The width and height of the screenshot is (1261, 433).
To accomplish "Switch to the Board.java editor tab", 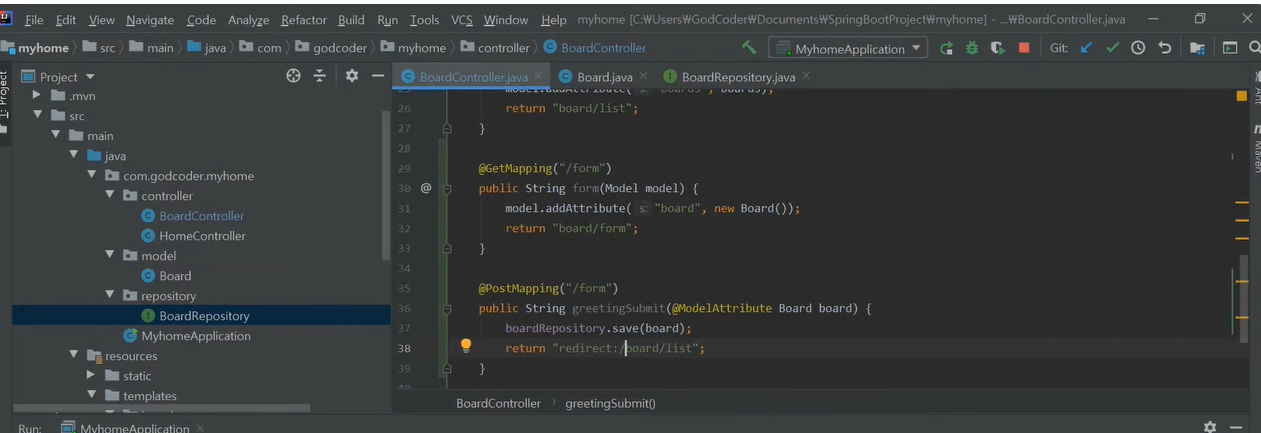I will [604, 77].
